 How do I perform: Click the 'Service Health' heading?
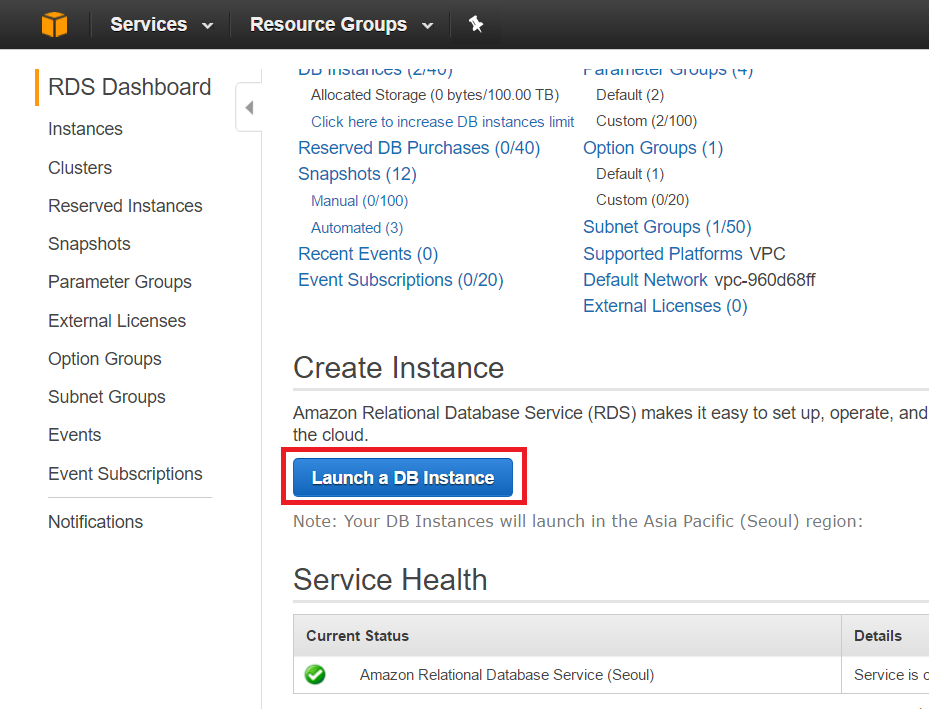[x=390, y=579]
